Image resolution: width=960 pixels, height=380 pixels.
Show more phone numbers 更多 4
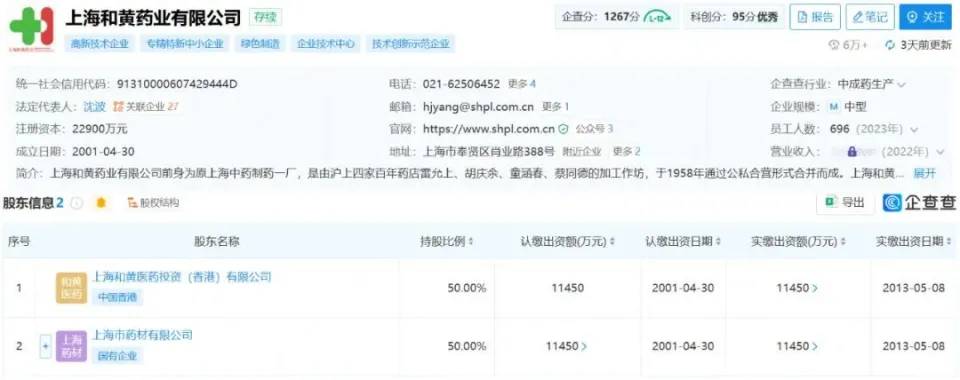point(522,84)
